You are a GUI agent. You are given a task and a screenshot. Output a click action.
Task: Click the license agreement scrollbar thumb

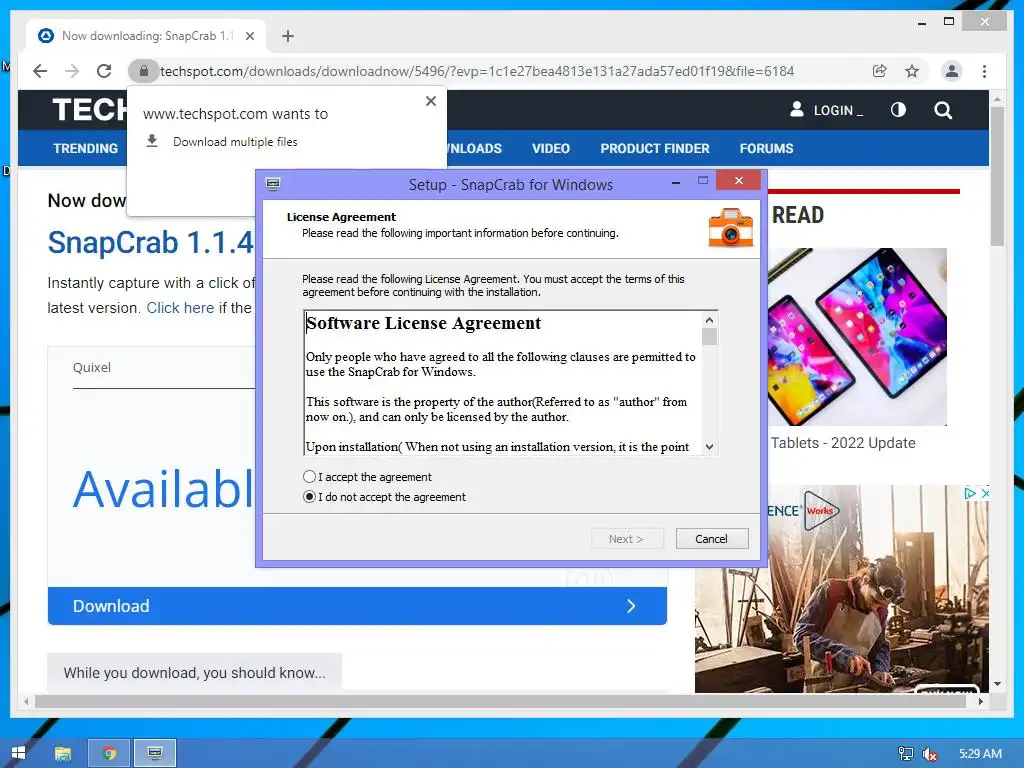(709, 337)
